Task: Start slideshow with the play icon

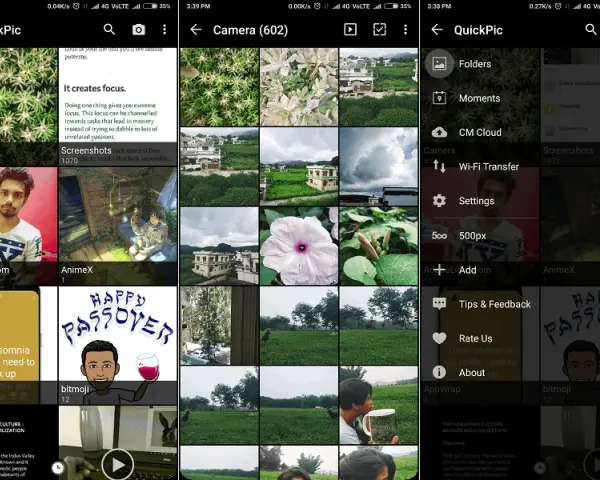Action: 350,29
